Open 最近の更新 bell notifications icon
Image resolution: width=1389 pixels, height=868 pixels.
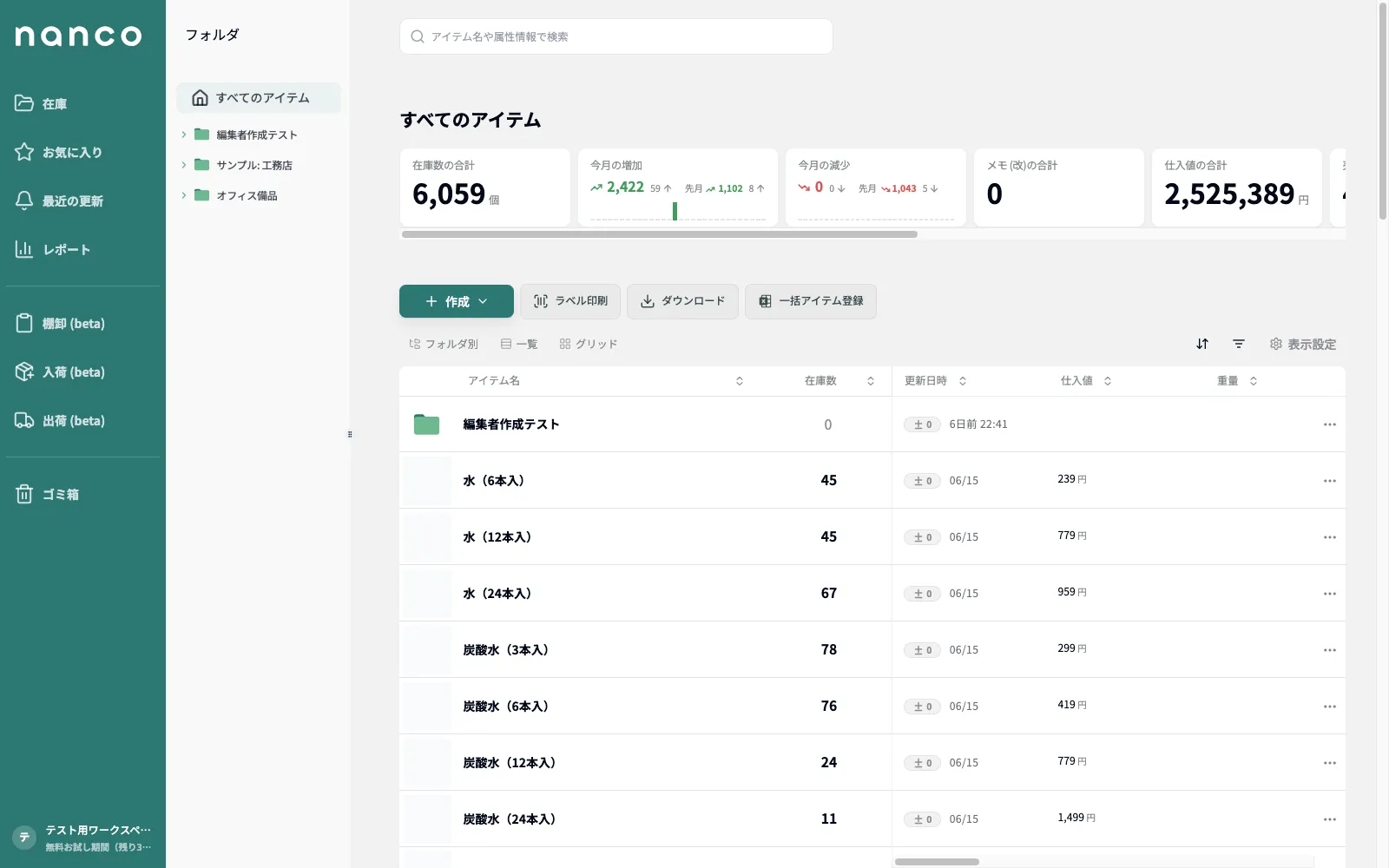click(x=24, y=201)
